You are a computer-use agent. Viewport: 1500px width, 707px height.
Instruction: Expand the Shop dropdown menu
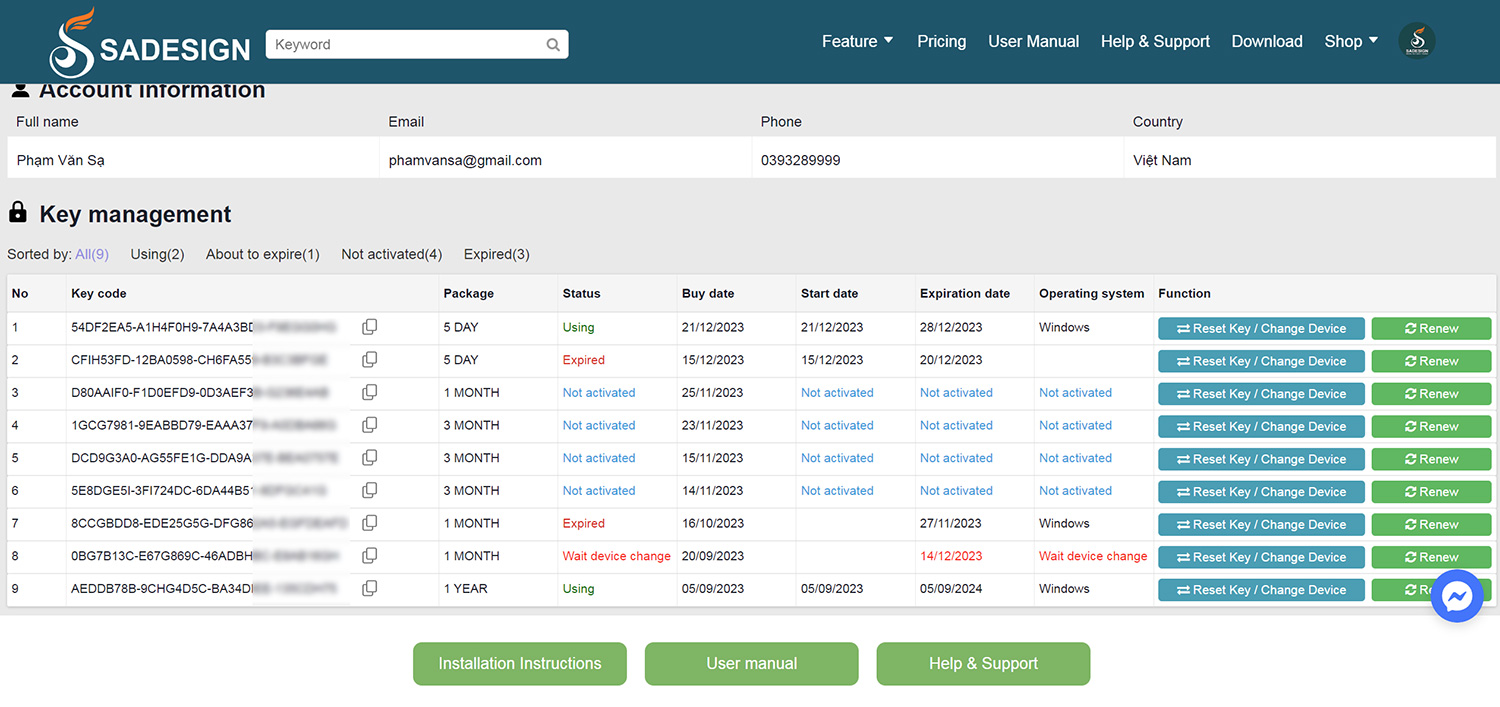1351,41
